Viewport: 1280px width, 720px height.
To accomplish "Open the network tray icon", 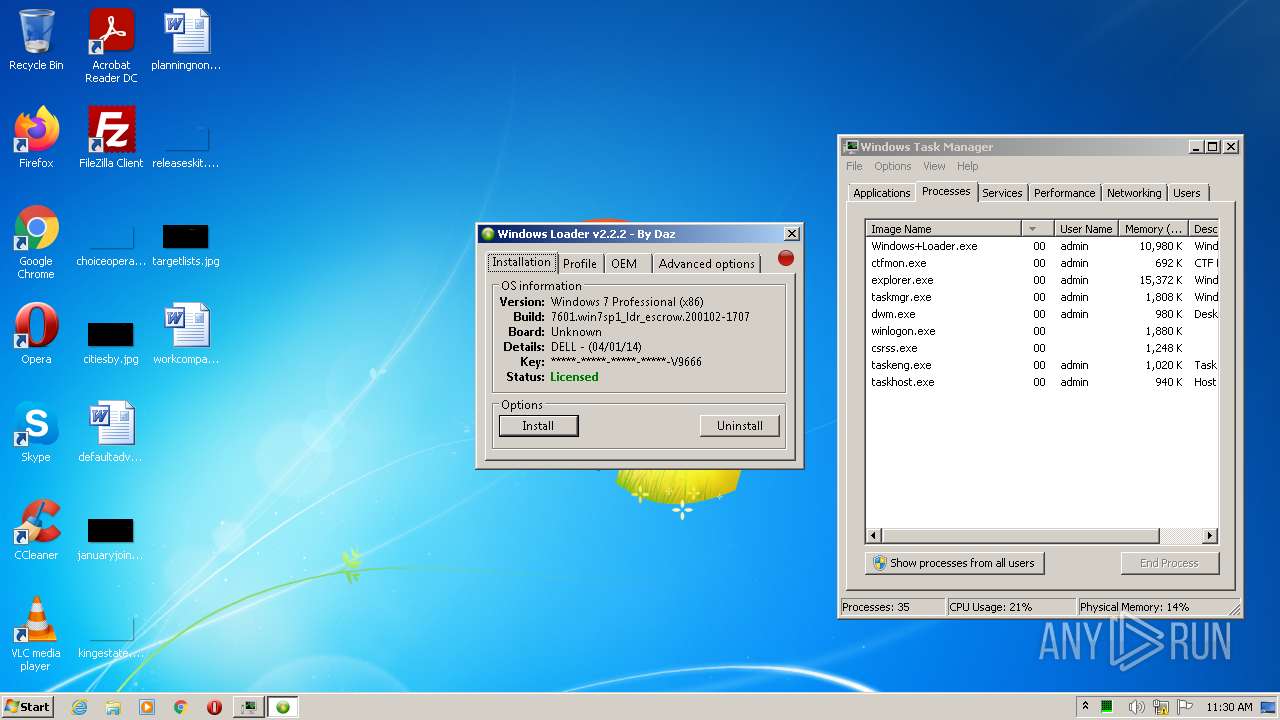I will [x=1162, y=707].
